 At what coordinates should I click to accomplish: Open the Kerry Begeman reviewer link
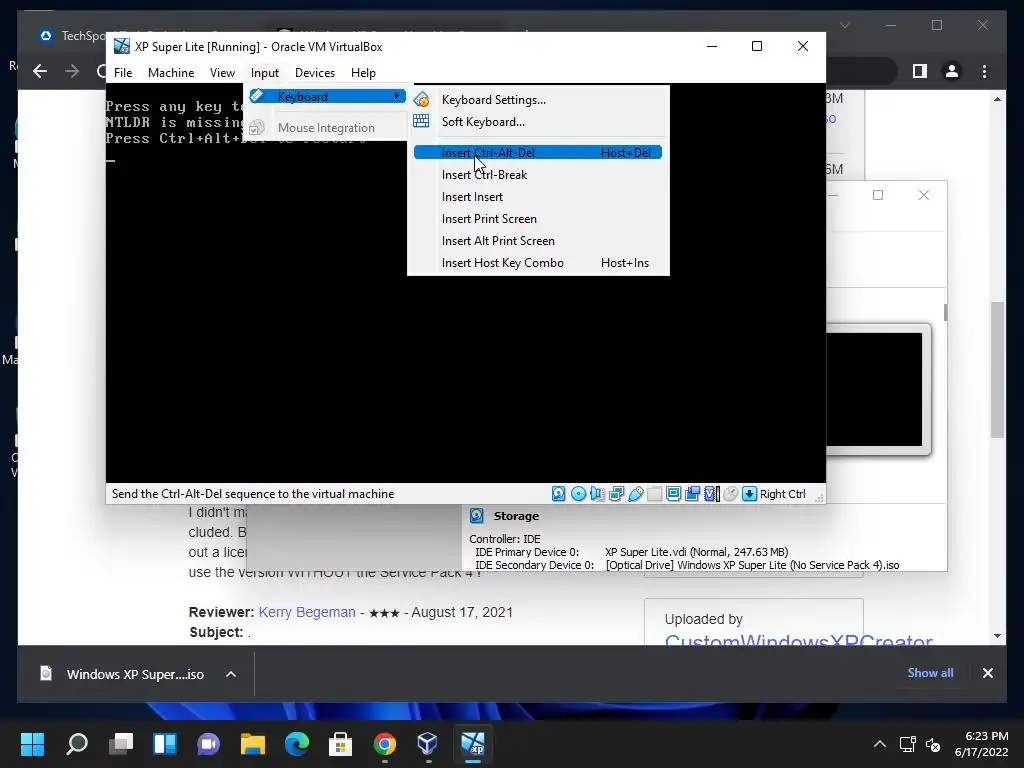pos(307,612)
